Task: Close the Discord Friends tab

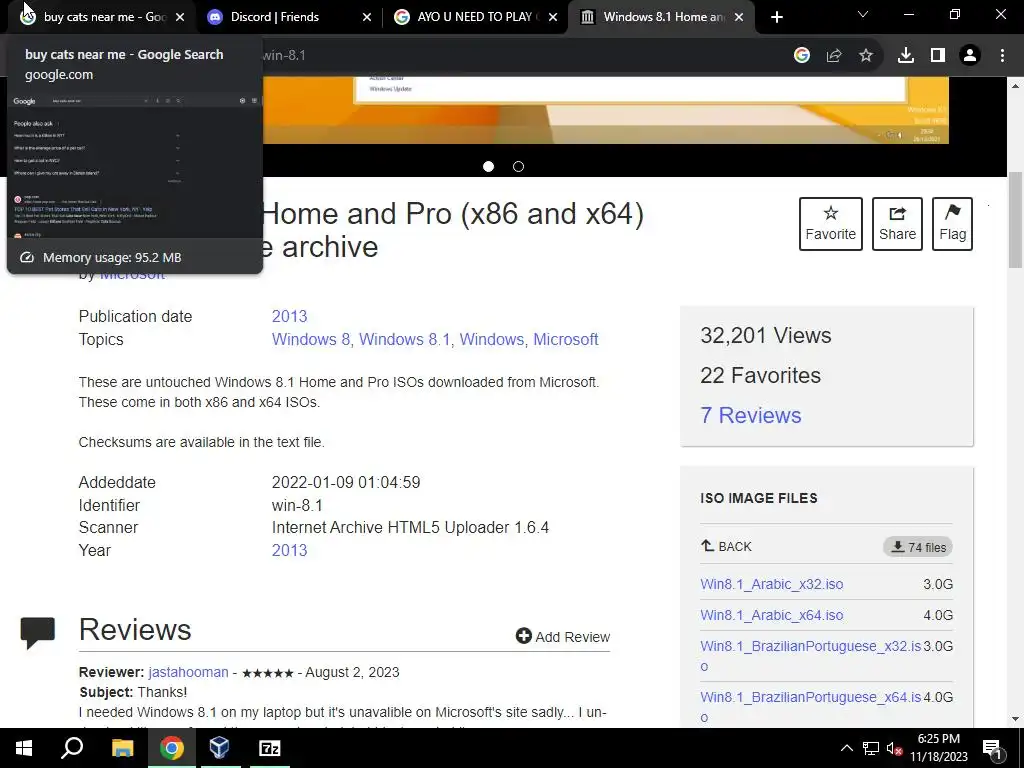Action: (367, 17)
